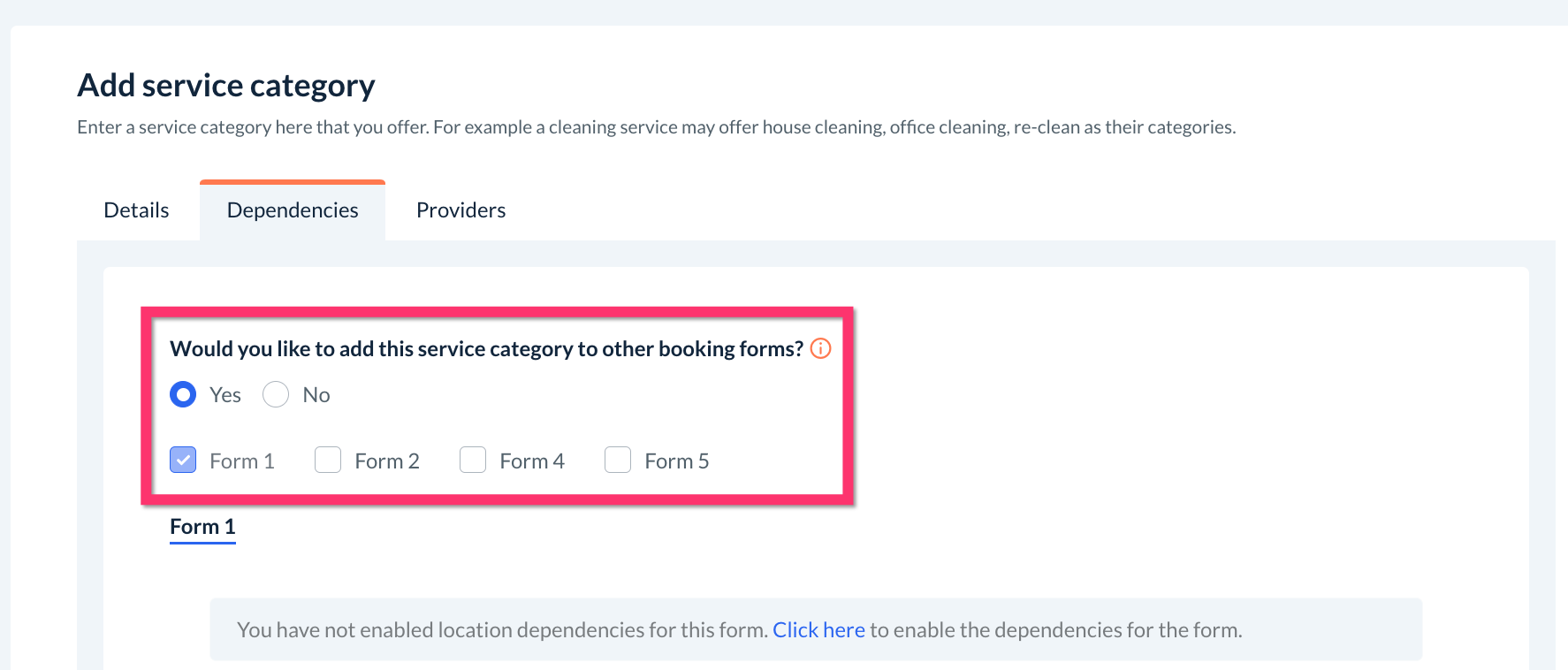
Task: Click the service category description text
Action: [656, 127]
